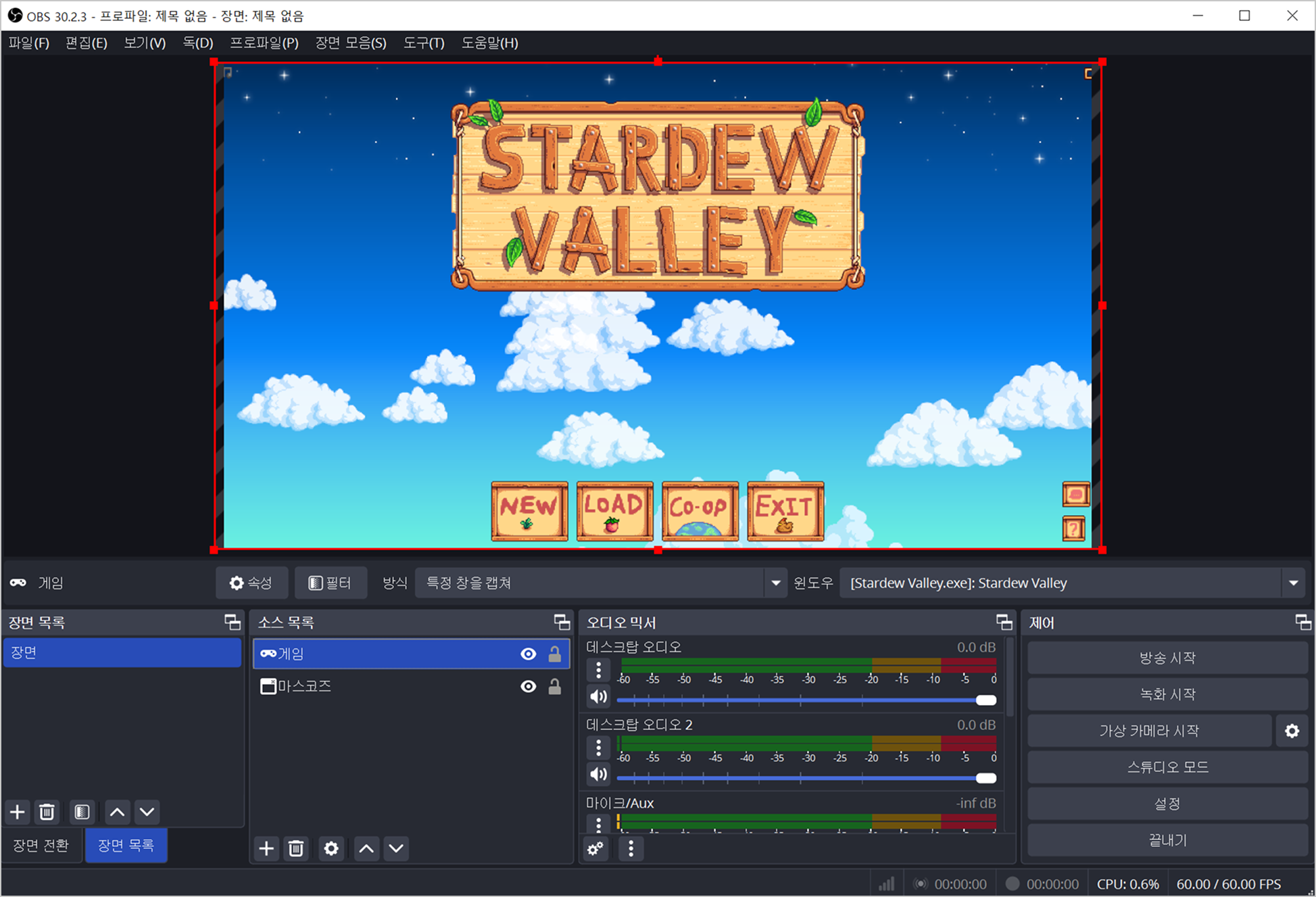1316x897 pixels.
Task: Remove selected source with trash icon
Action: 296,848
